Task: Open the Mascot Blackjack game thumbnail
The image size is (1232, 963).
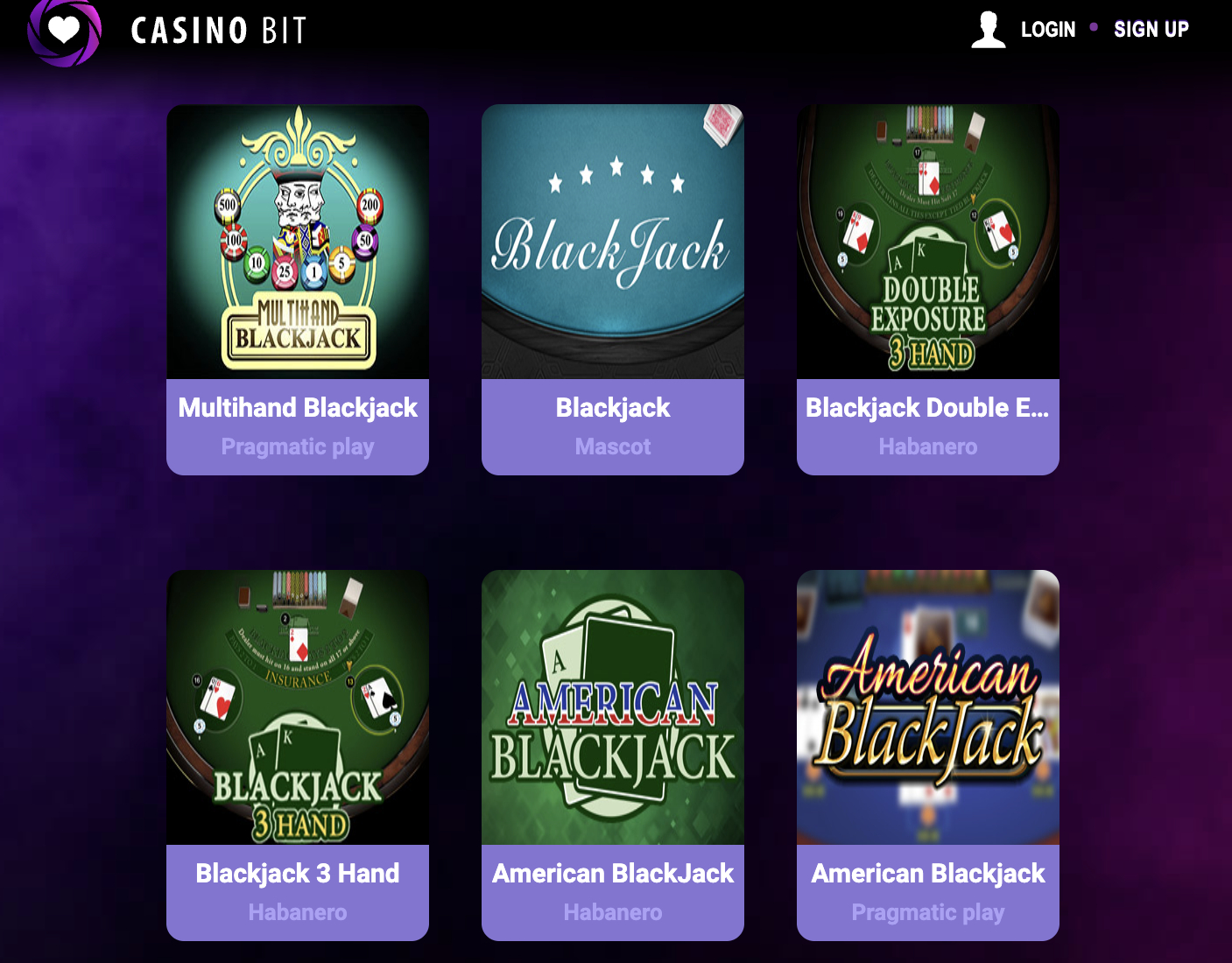Action: (x=613, y=242)
